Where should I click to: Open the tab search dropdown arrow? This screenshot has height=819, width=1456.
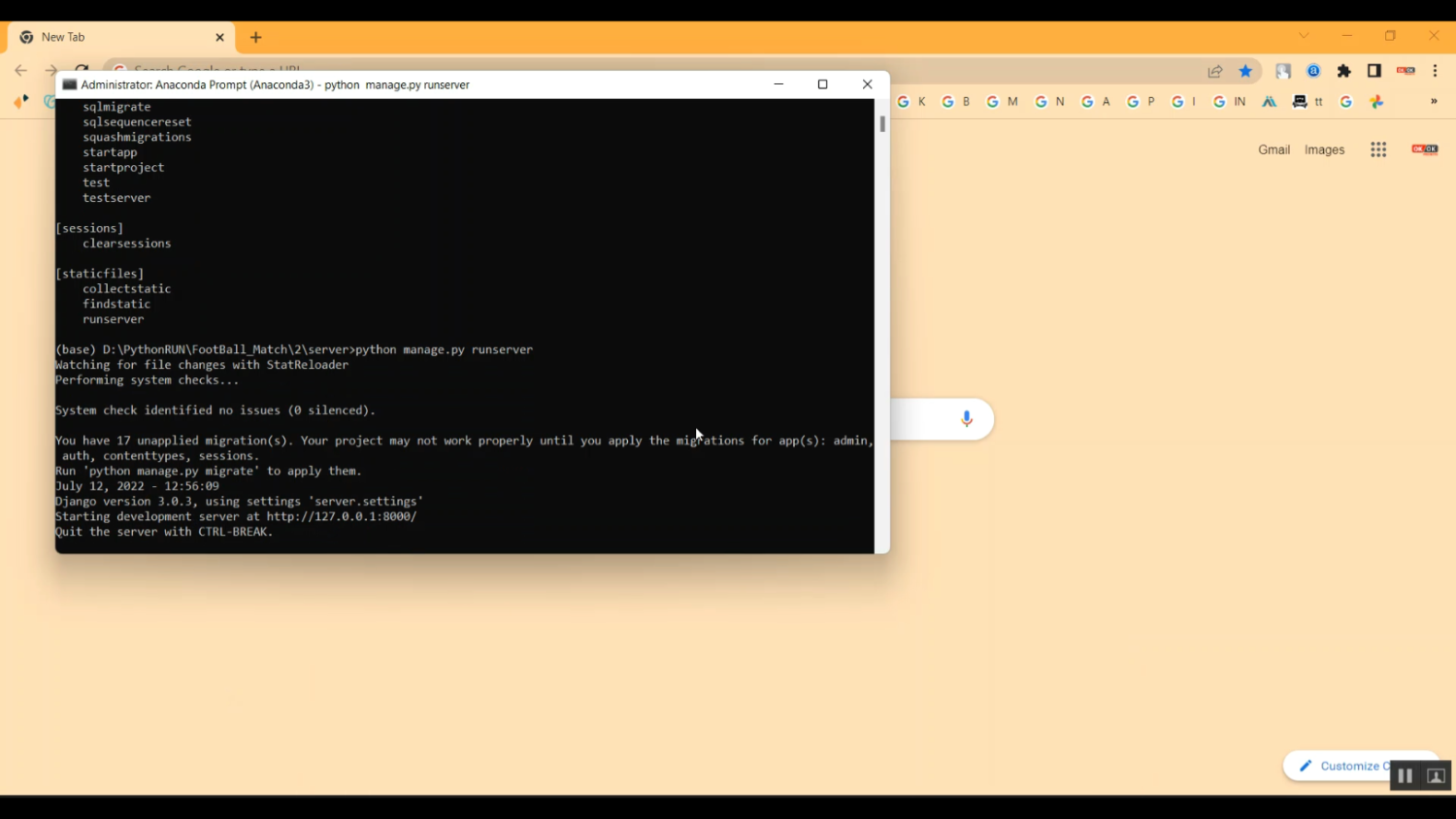tap(1304, 36)
